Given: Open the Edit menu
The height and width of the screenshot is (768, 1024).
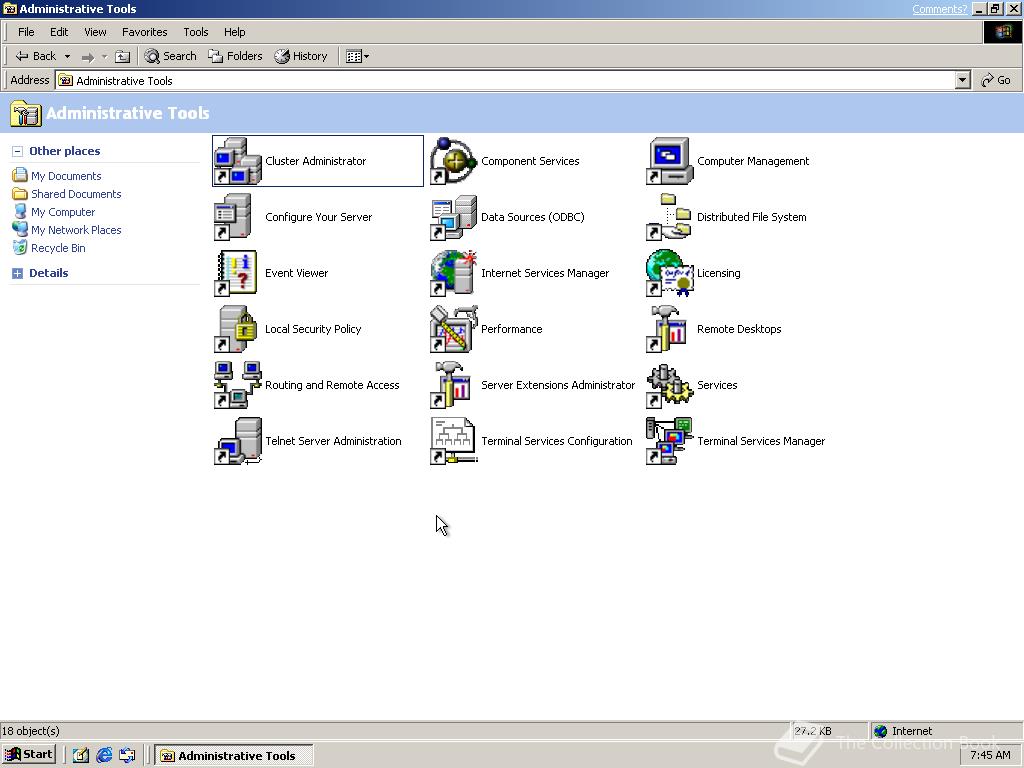Looking at the screenshot, I should 59,32.
